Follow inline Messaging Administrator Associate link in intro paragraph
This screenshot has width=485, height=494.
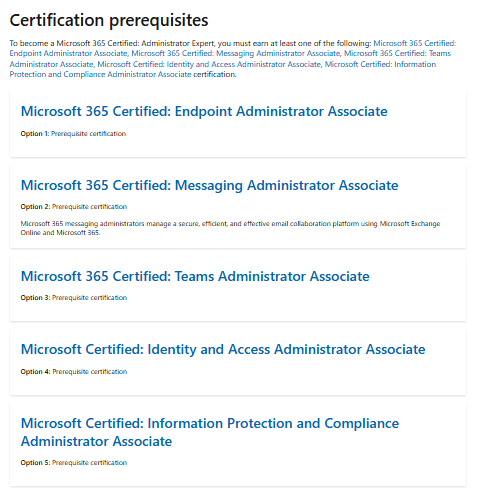coord(236,53)
